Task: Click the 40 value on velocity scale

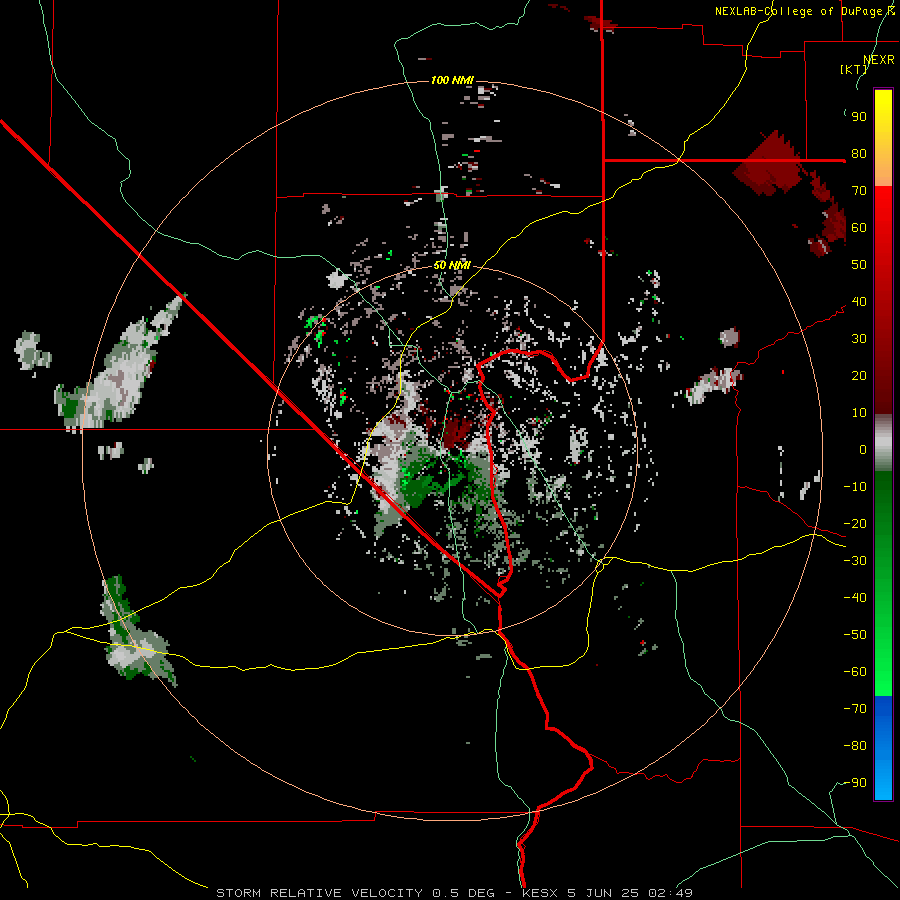Action: 859,302
